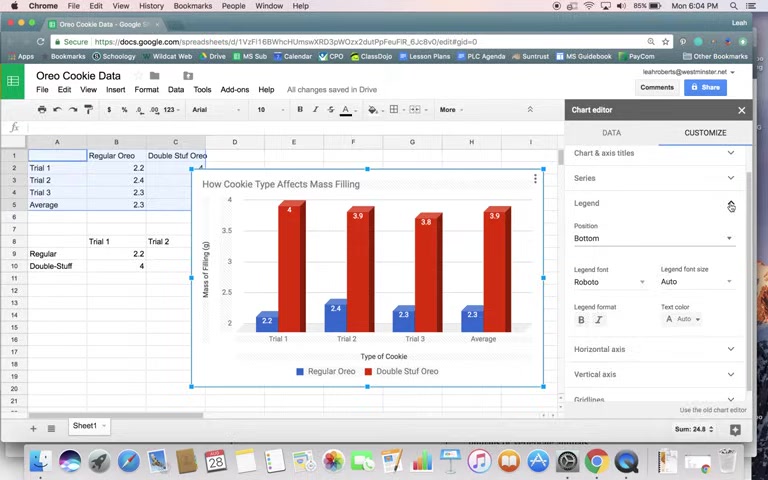Reload the page in Chrome
This screenshot has height=480, width=768.
pos(40,42)
